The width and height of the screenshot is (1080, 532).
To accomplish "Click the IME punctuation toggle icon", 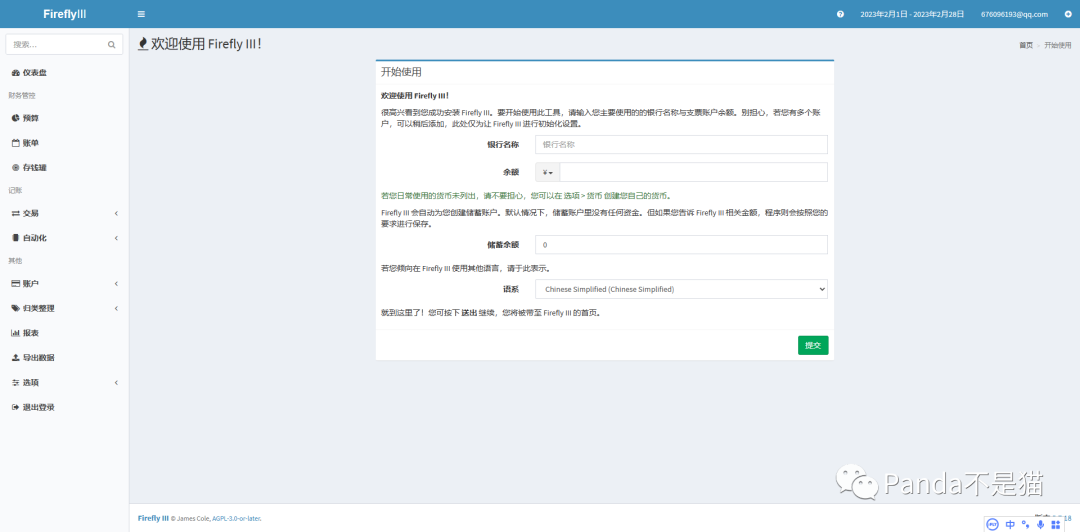I will pos(1026,524).
